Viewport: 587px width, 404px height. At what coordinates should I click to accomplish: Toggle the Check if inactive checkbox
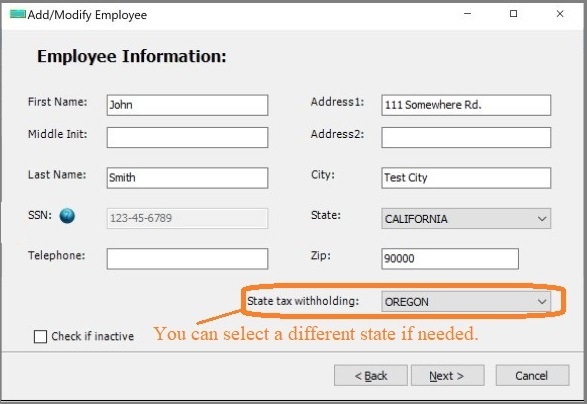pos(40,336)
